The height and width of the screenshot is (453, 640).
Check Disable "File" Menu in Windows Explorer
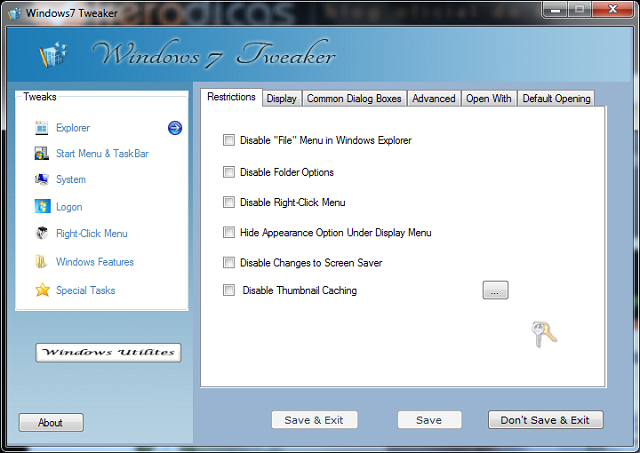pyautogui.click(x=229, y=140)
